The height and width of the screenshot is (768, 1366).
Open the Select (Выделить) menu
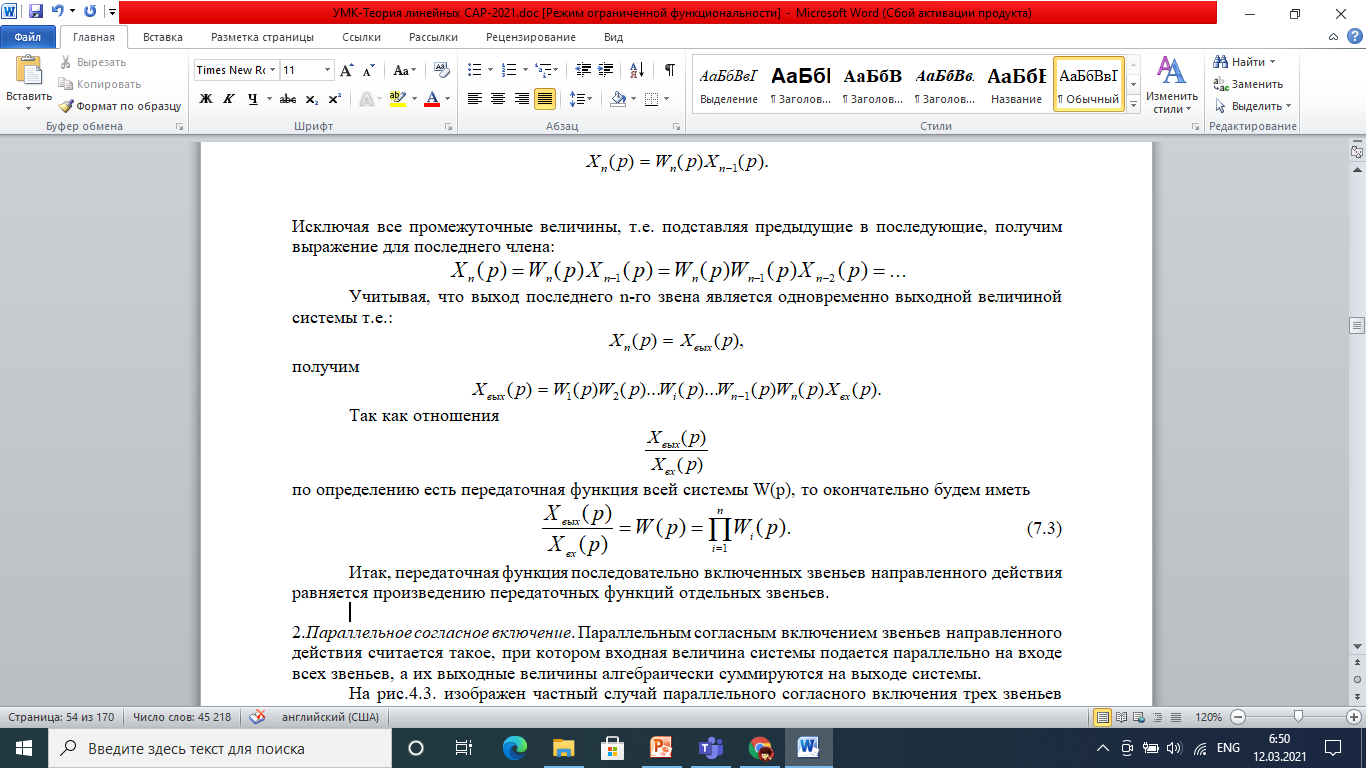[1252, 106]
